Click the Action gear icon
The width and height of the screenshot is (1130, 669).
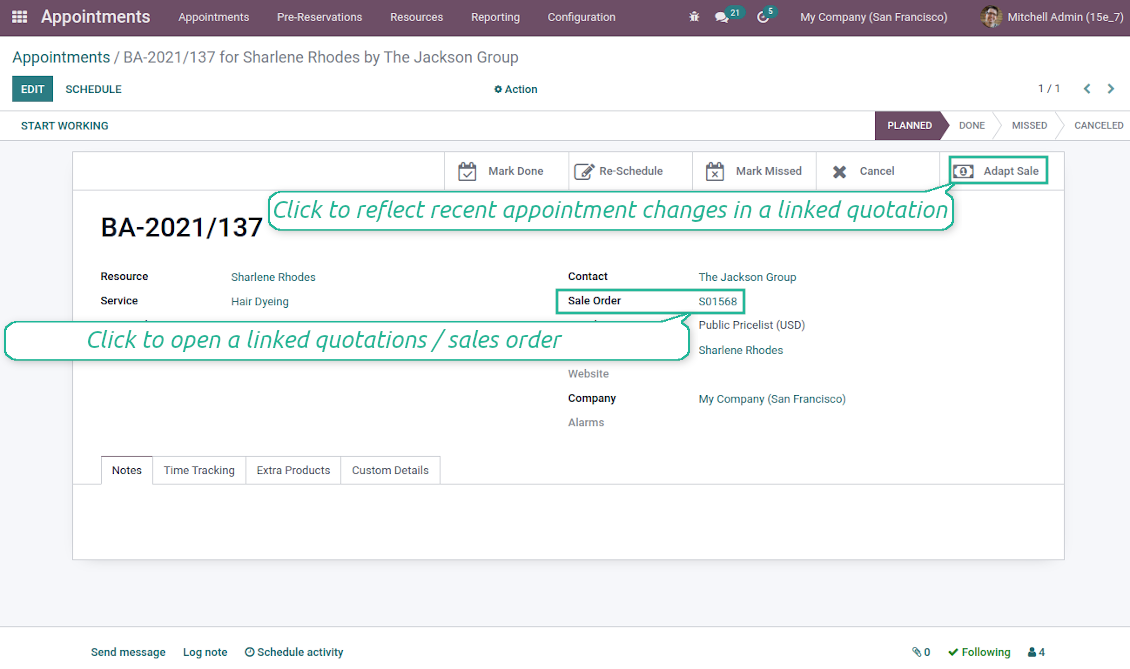(498, 89)
